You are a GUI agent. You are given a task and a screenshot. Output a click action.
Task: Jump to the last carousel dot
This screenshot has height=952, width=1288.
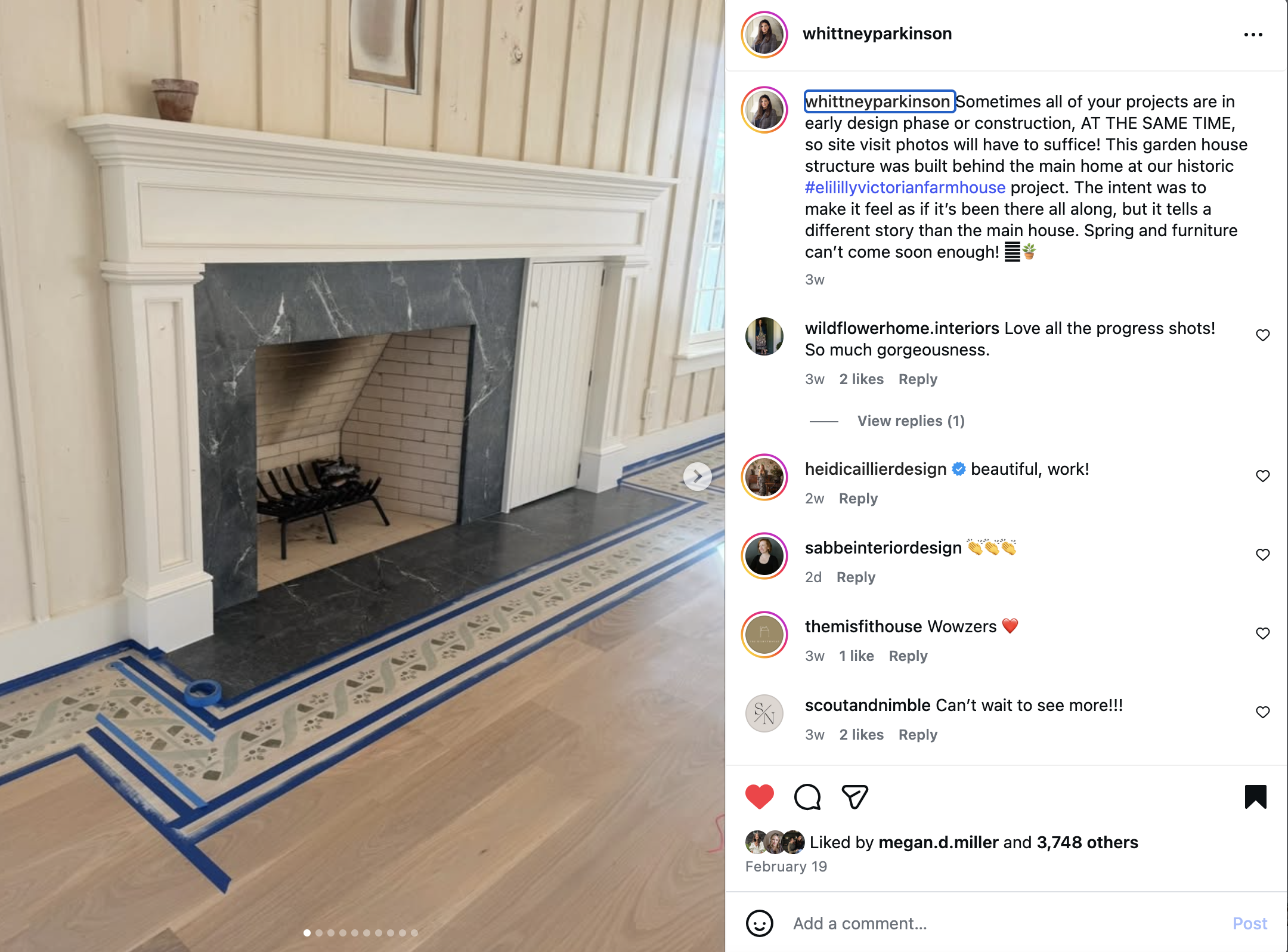tap(414, 933)
